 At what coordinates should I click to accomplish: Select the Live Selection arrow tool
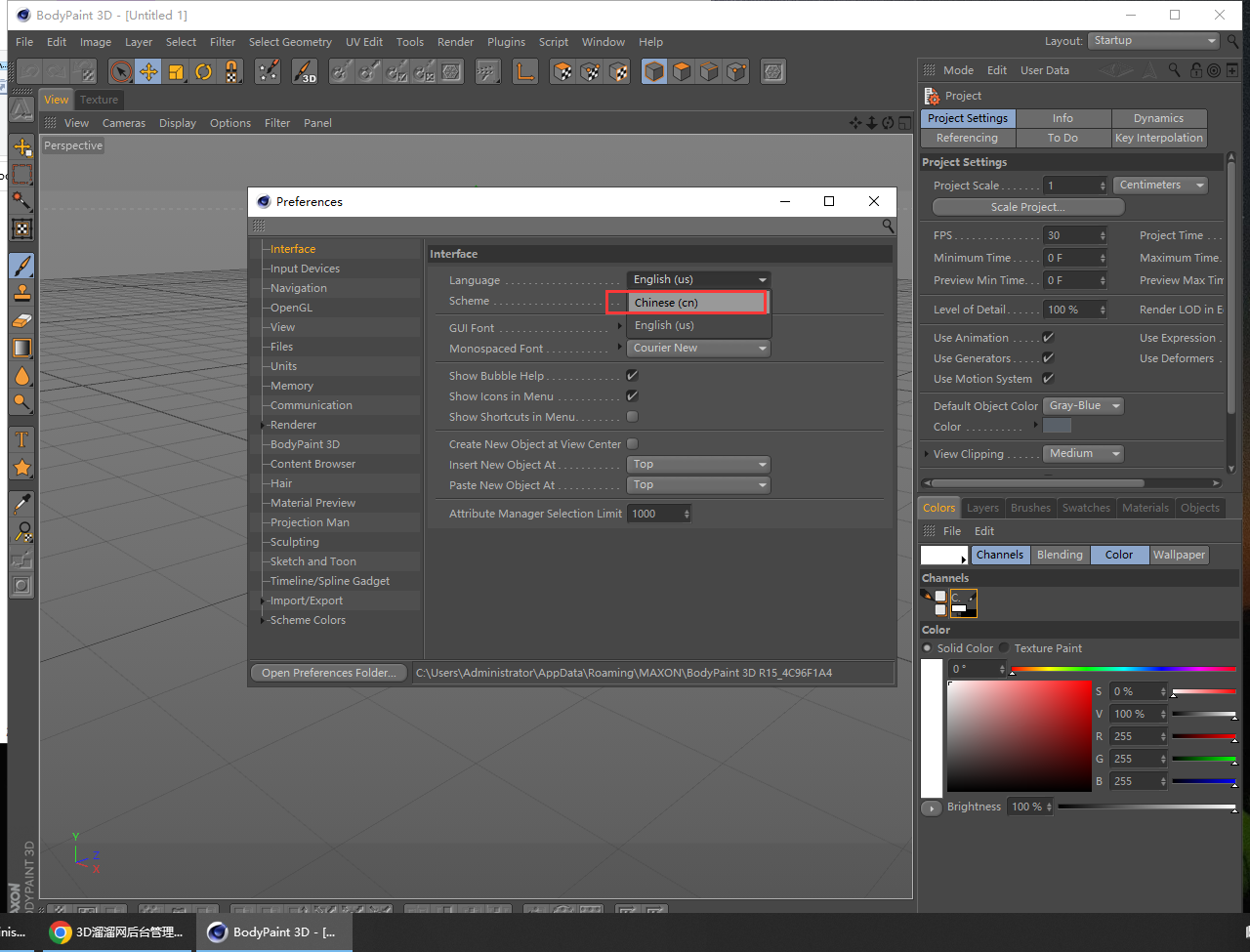point(121,71)
